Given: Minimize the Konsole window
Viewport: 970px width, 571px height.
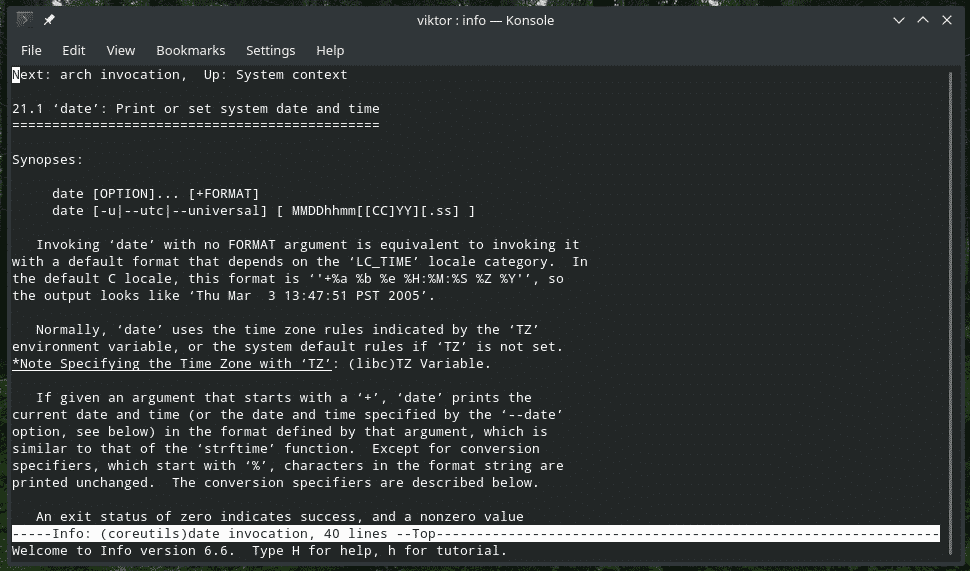Looking at the screenshot, I should (898, 20).
